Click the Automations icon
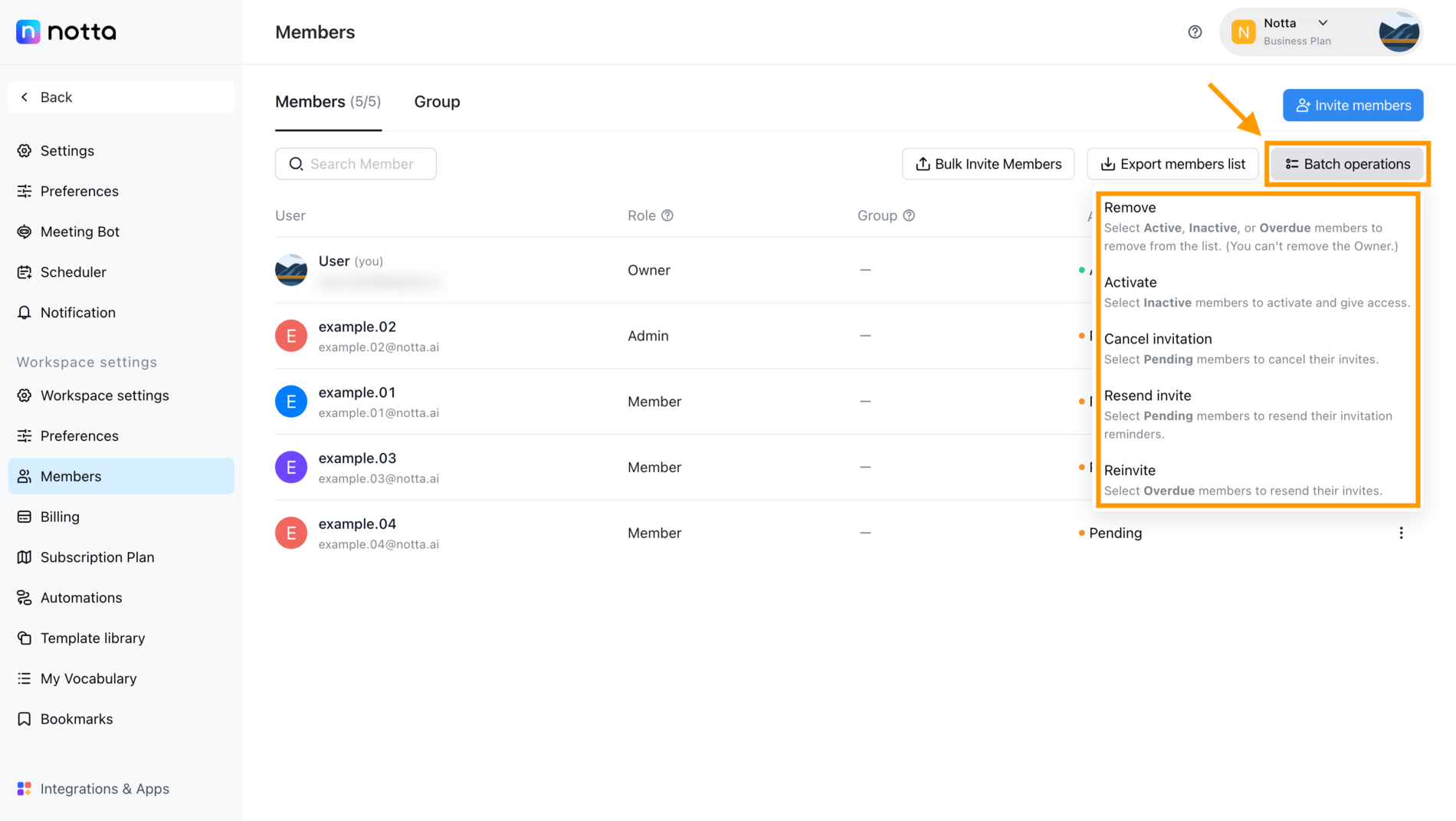This screenshot has height=821, width=1456. coord(25,598)
